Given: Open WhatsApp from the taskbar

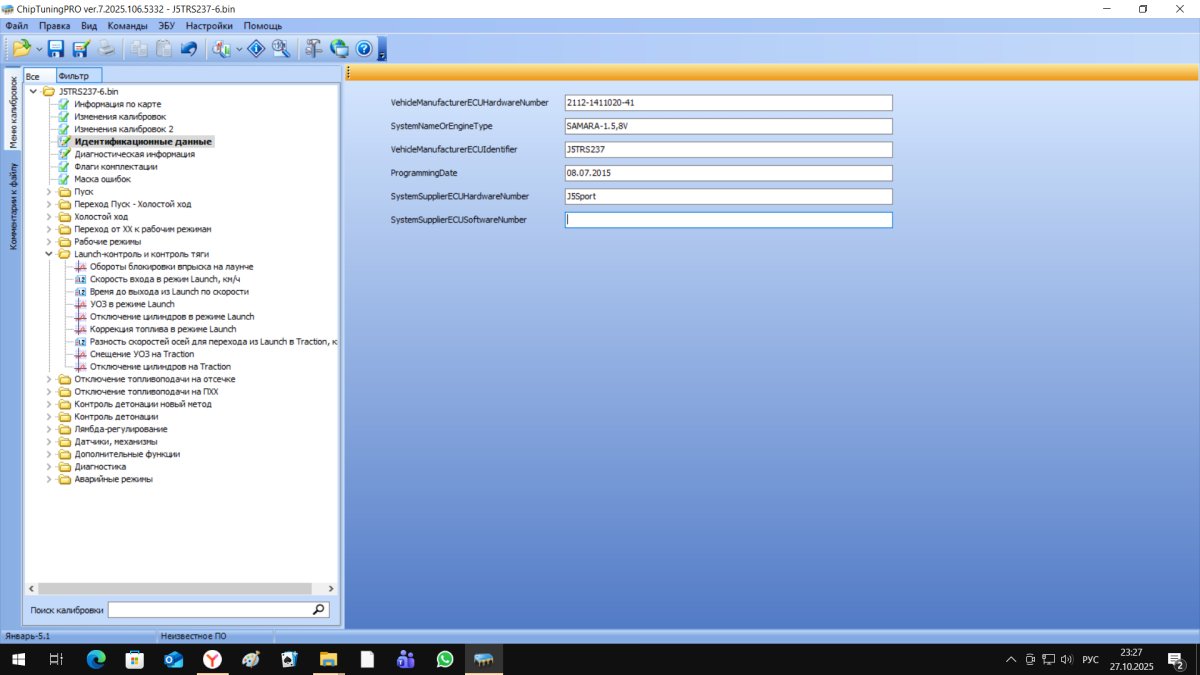Looking at the screenshot, I should tap(445, 659).
